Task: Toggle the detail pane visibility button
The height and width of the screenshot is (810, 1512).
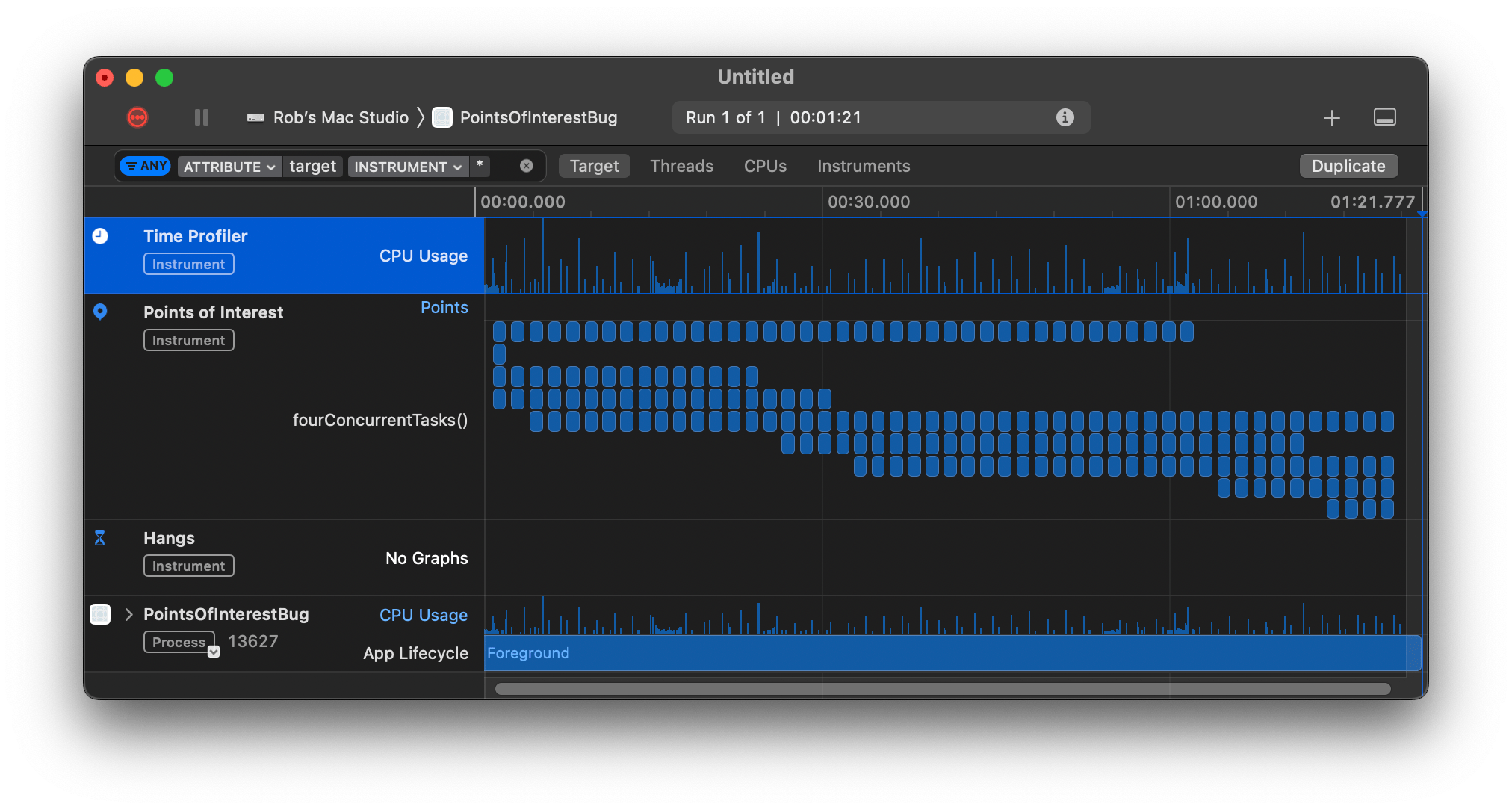Action: coord(1384,117)
